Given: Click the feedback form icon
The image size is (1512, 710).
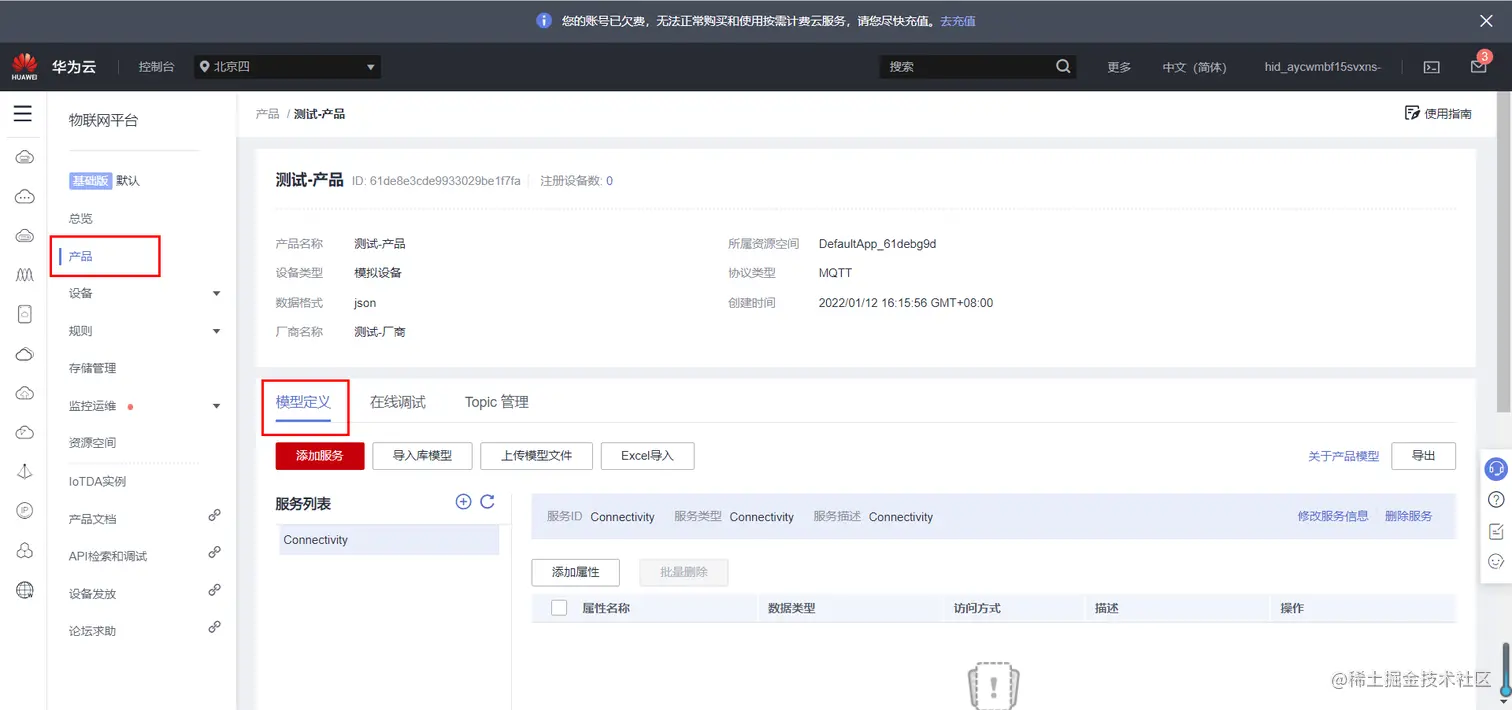Looking at the screenshot, I should point(1496,531).
